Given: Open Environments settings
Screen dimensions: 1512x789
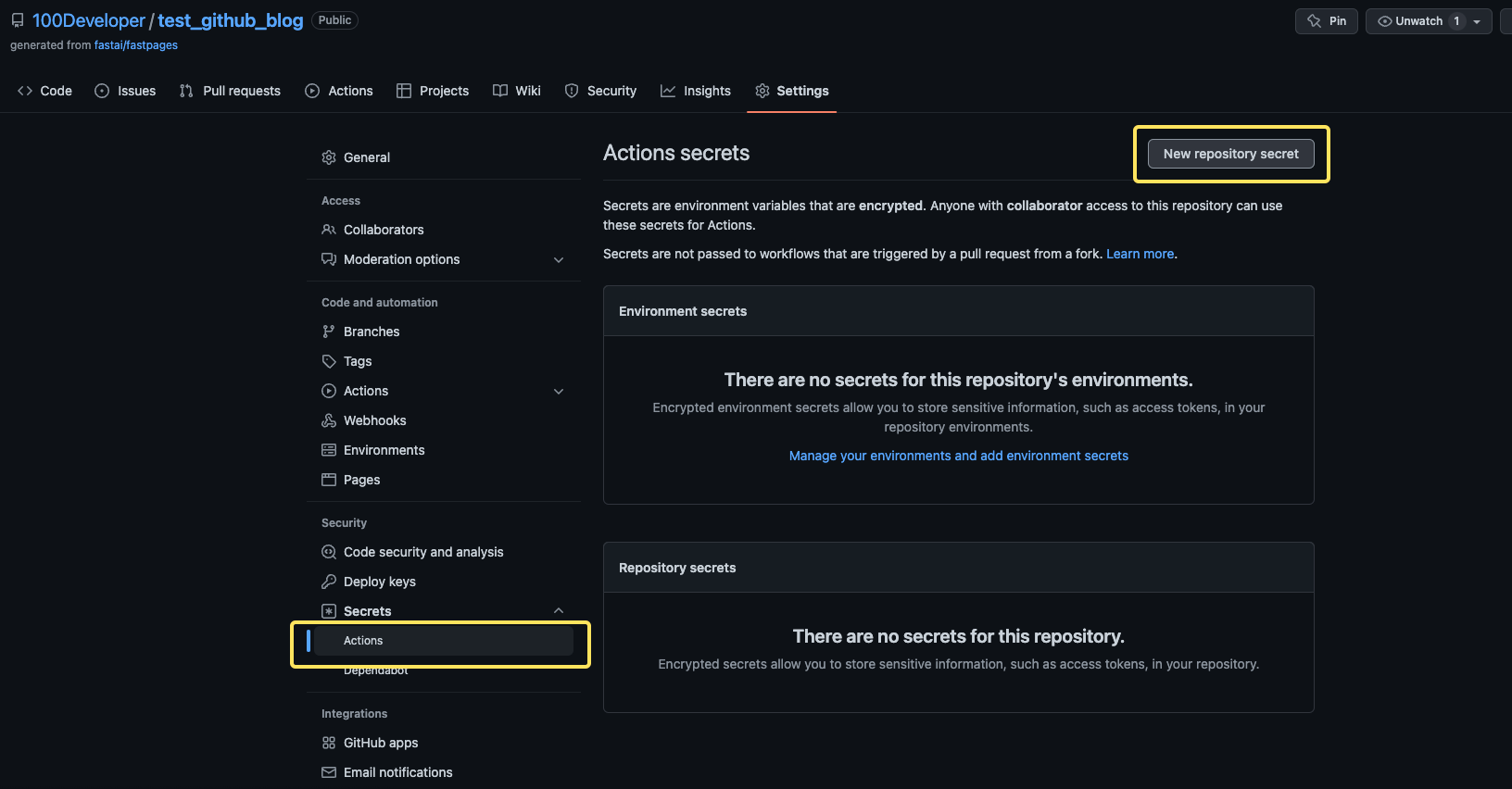Looking at the screenshot, I should [x=444, y=450].
